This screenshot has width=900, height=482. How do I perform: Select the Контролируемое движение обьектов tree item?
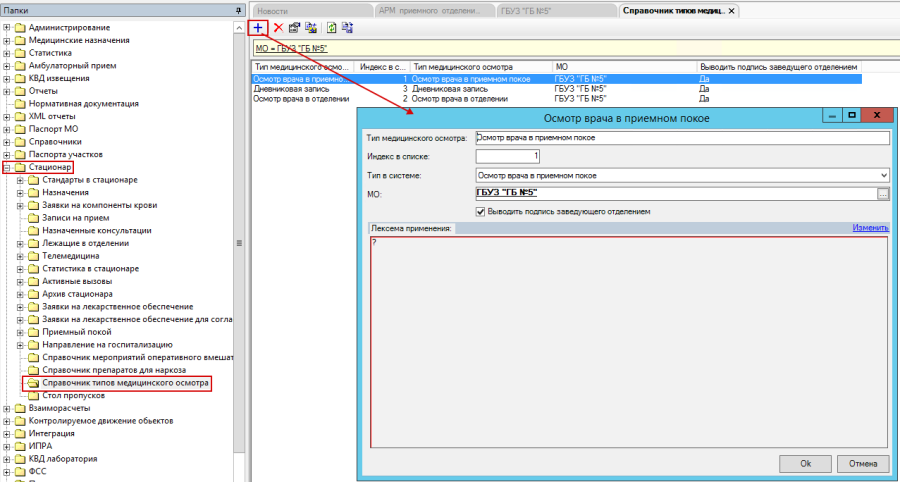[101, 421]
